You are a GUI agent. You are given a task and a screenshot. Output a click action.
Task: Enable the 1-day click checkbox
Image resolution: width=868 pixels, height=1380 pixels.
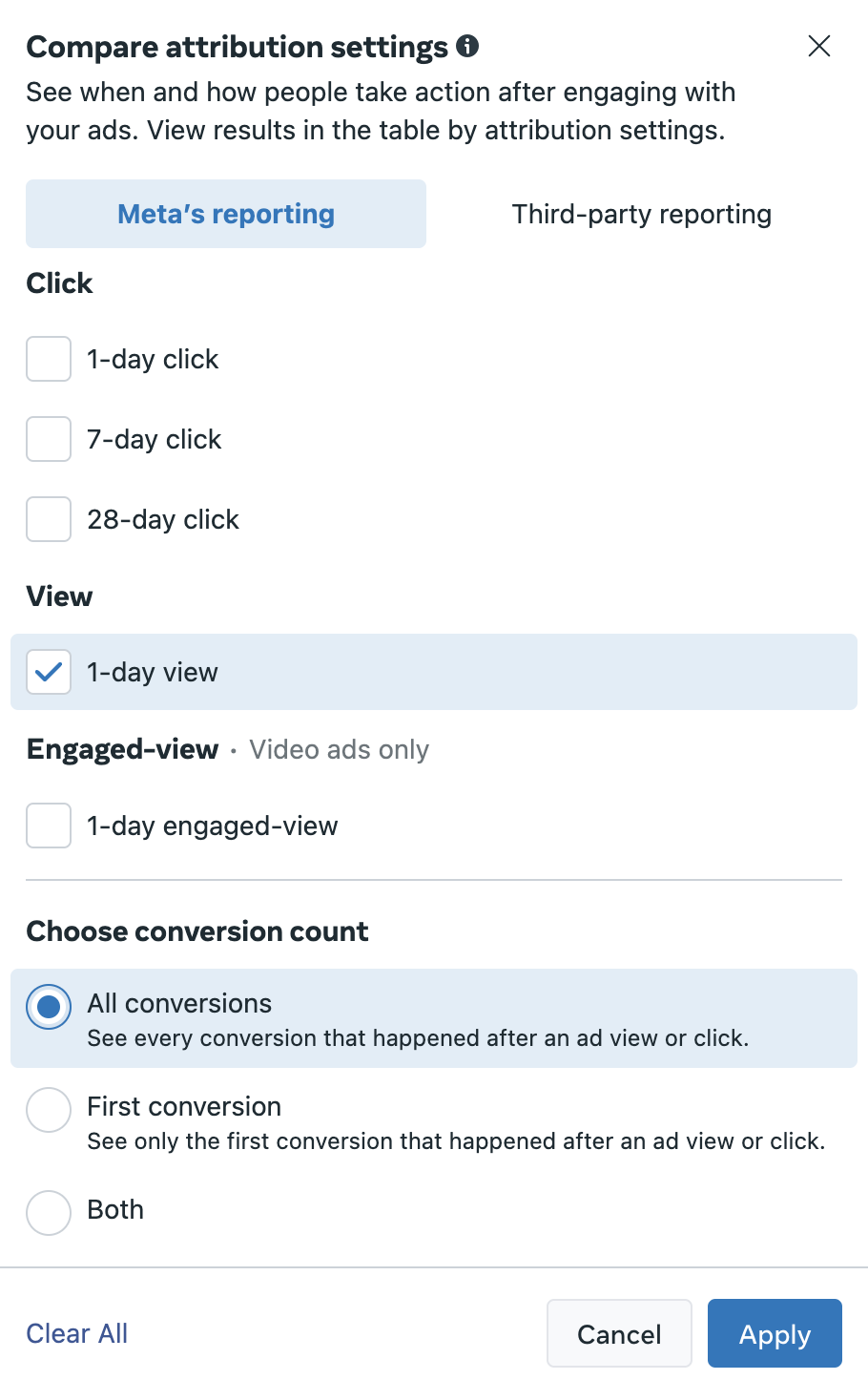click(49, 359)
